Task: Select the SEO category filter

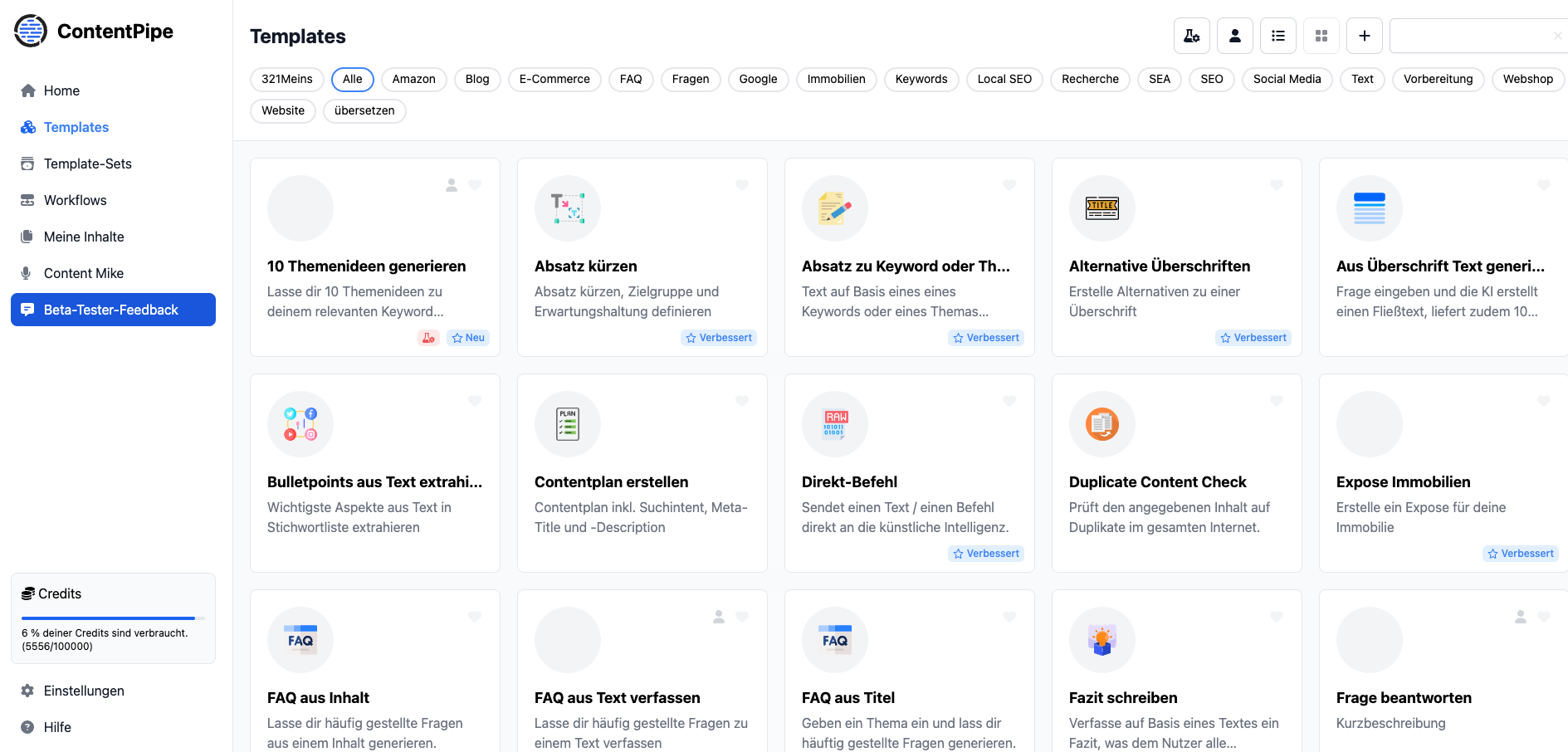Action: point(1211,79)
